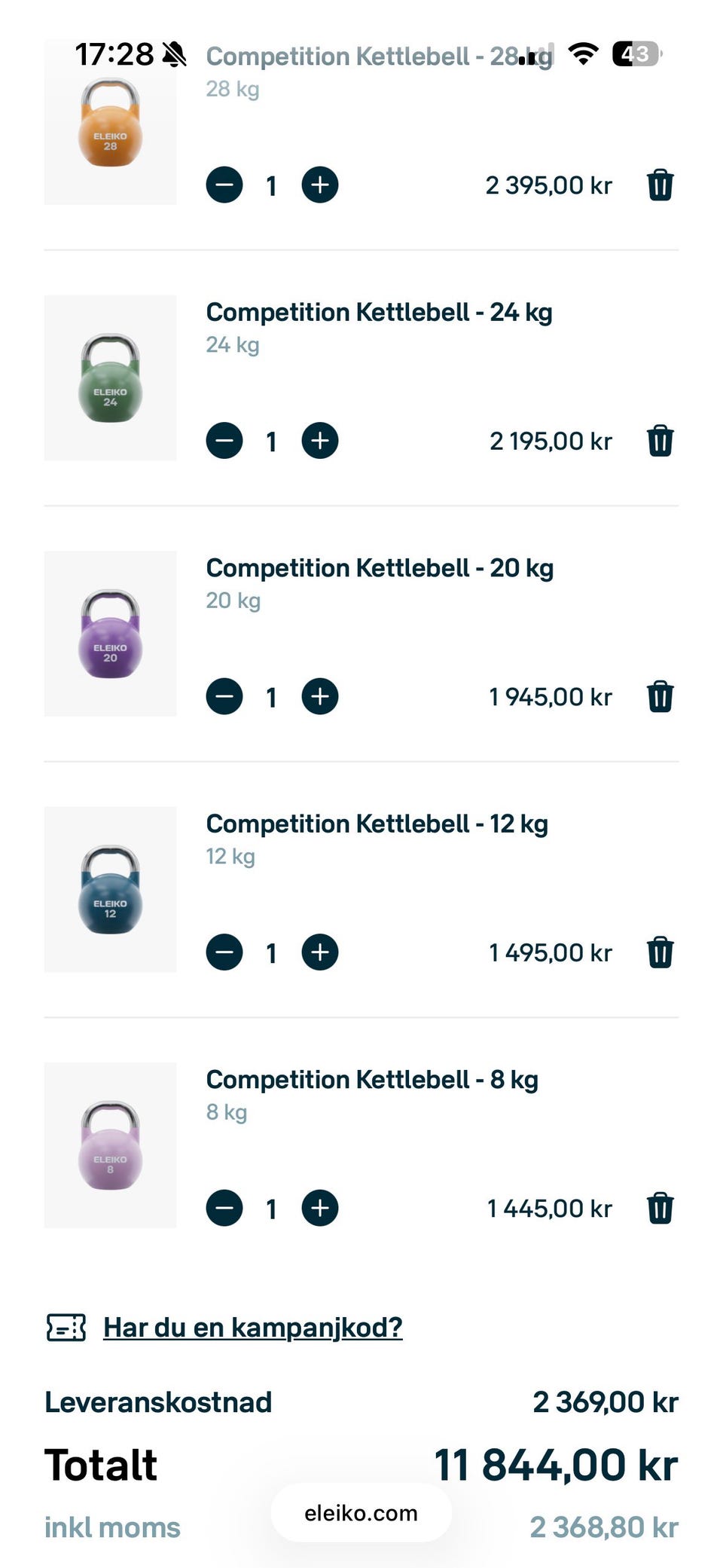Open the "Har du en kampanjkod?" link
This screenshot has width=723, height=1568.
(252, 1328)
